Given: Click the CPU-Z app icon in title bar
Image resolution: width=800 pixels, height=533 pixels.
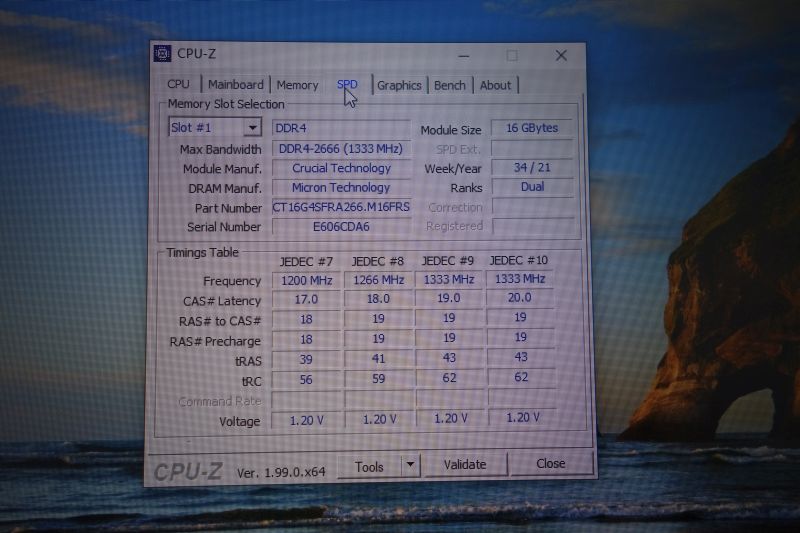Looking at the screenshot, I should tap(162, 54).
